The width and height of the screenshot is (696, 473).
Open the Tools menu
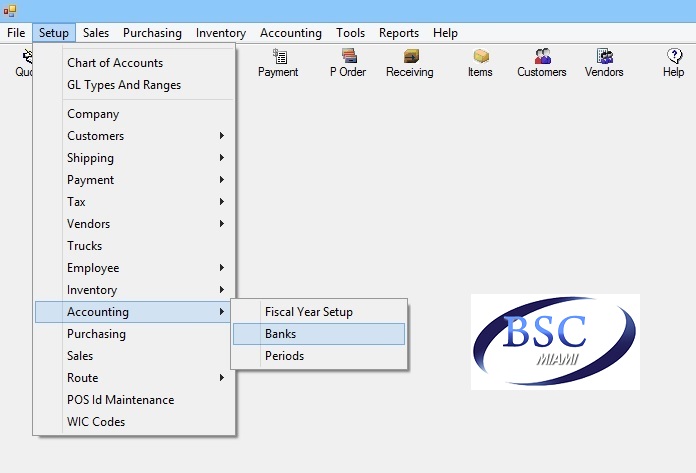pos(350,33)
